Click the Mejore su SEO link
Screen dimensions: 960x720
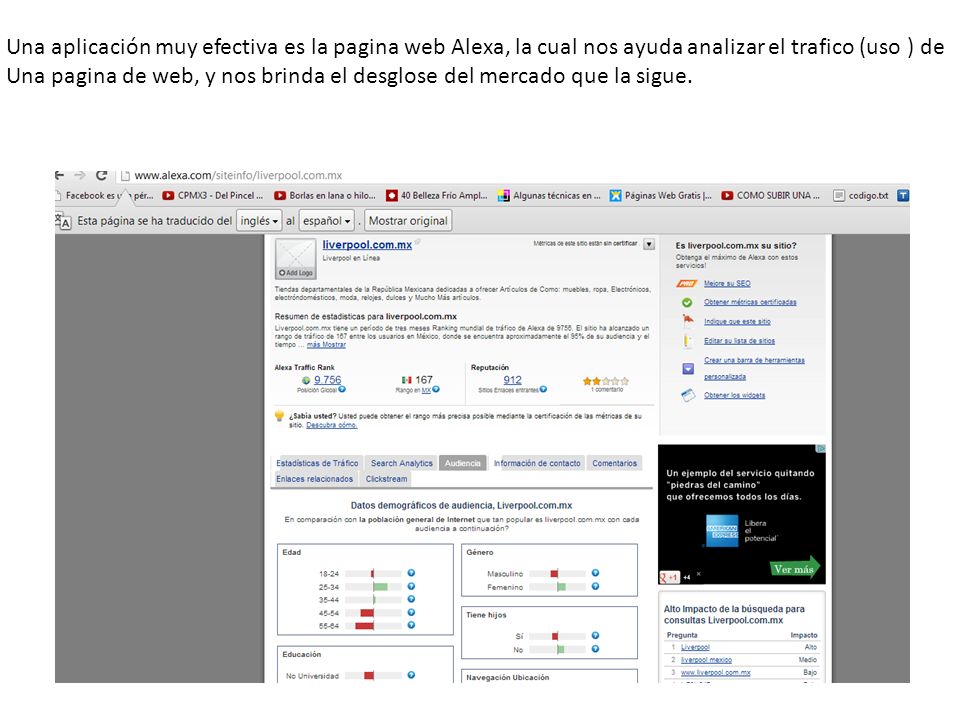[727, 283]
